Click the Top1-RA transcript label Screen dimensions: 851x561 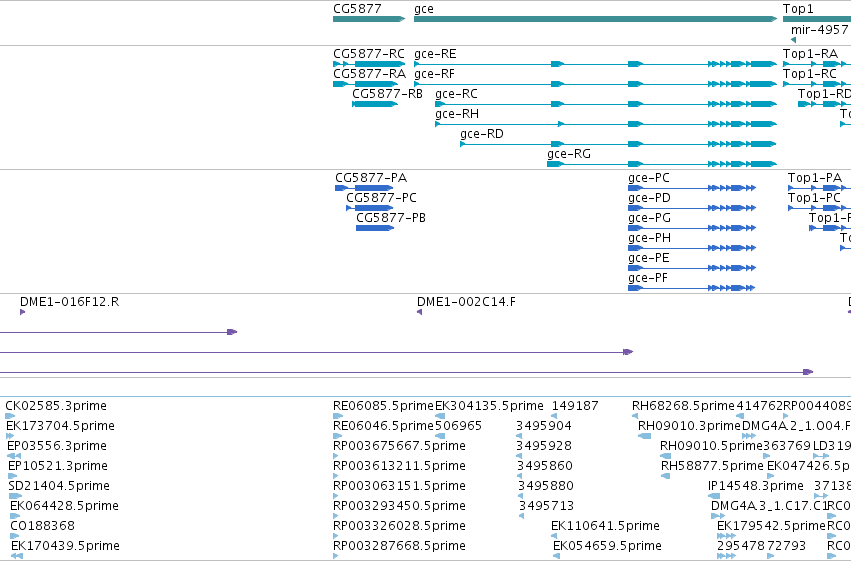pyautogui.click(x=810, y=54)
